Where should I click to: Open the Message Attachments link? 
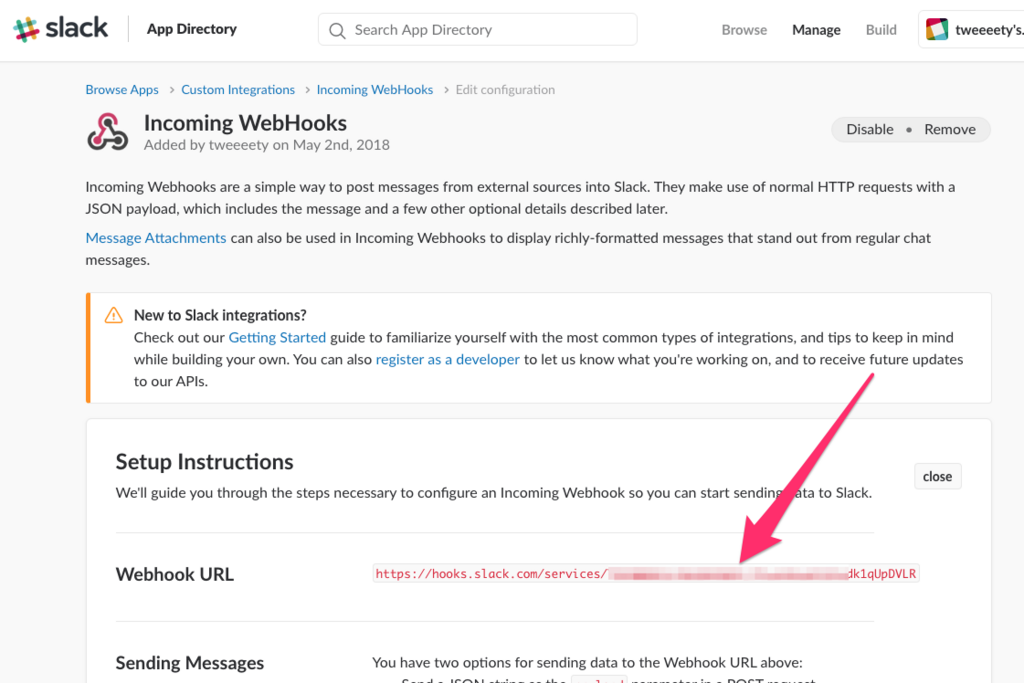coord(156,238)
